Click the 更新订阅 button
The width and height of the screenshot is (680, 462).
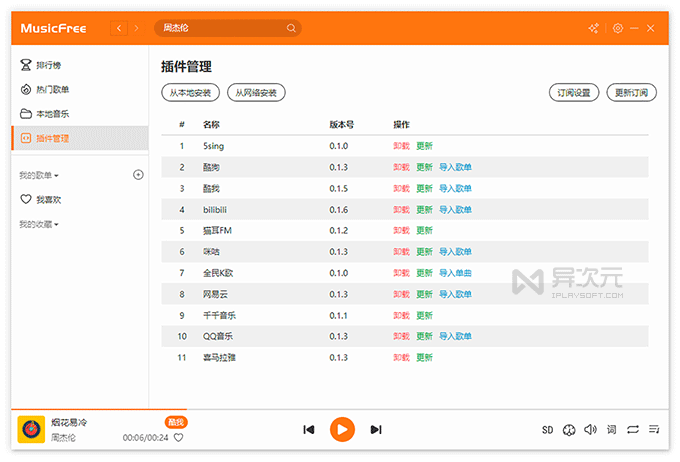[x=631, y=93]
